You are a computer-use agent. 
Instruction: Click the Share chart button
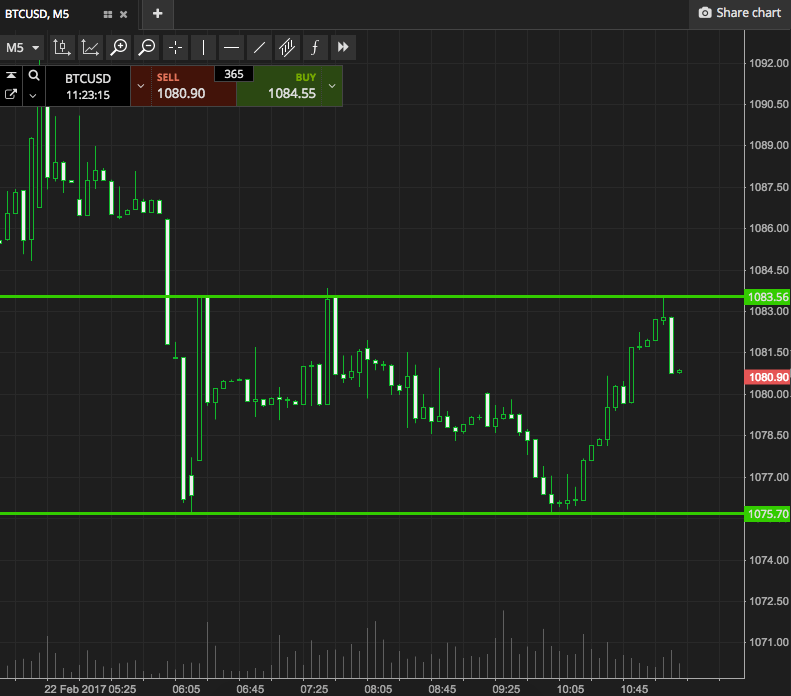click(x=739, y=13)
